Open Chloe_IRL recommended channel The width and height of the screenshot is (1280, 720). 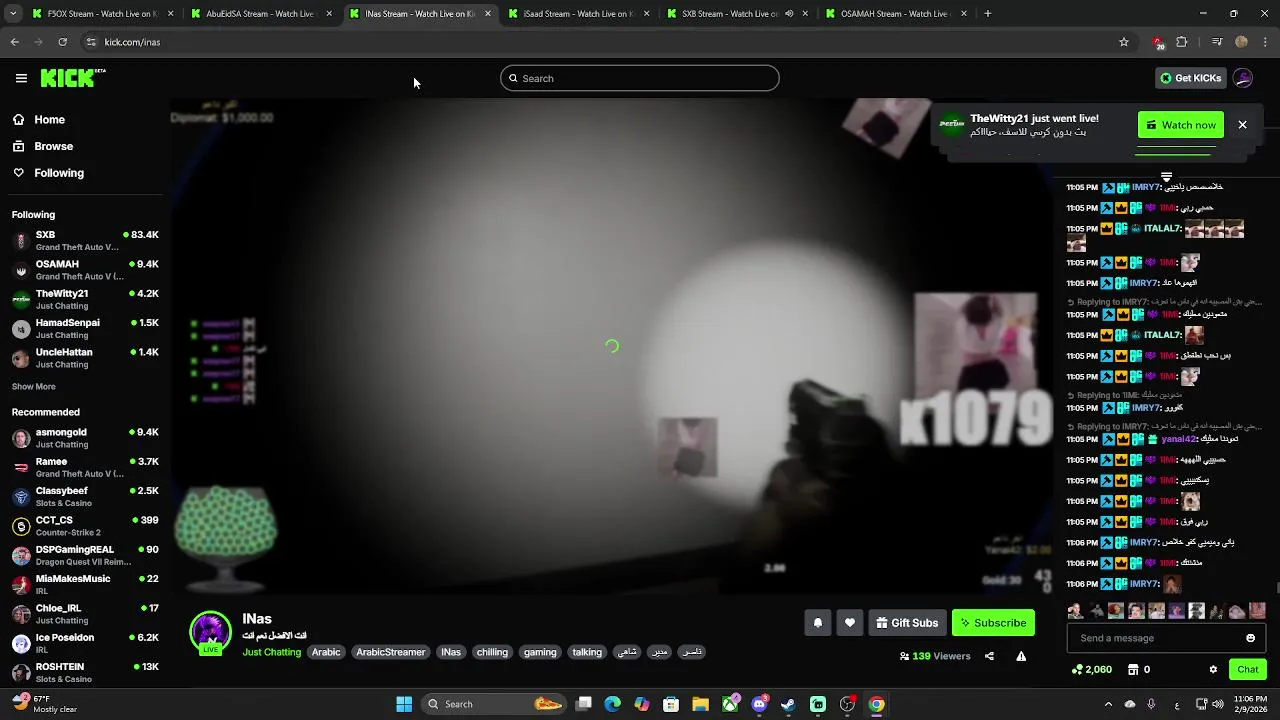(85, 614)
